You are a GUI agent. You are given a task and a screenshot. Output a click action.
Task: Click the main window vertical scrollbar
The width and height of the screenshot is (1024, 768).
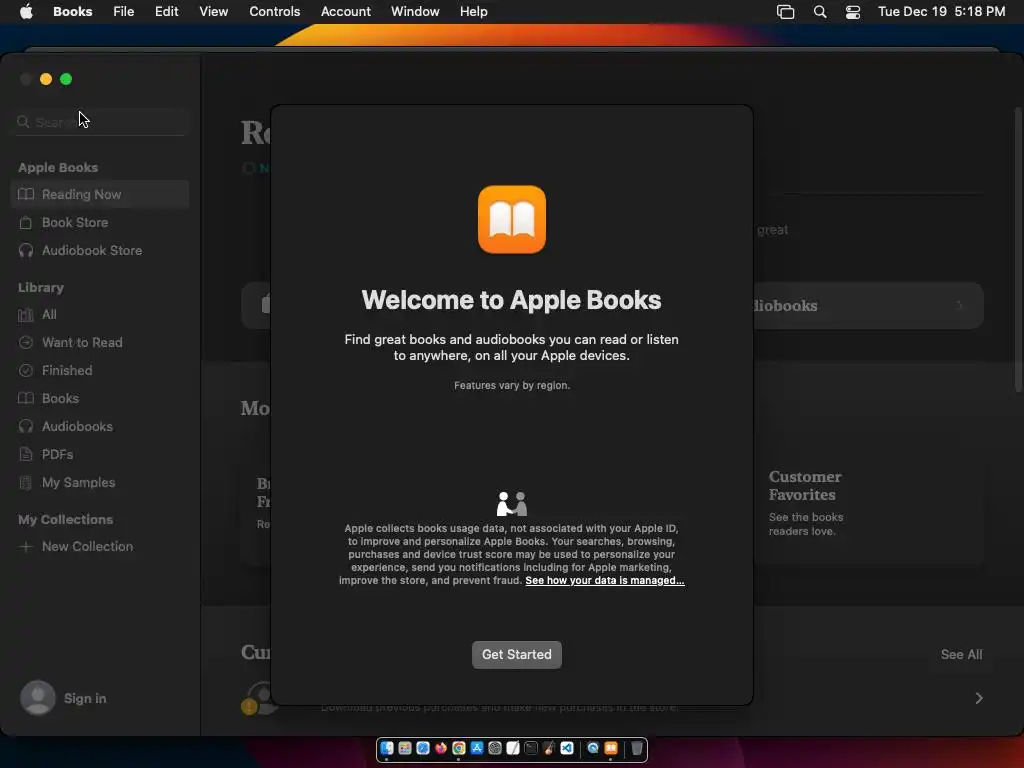click(1018, 248)
